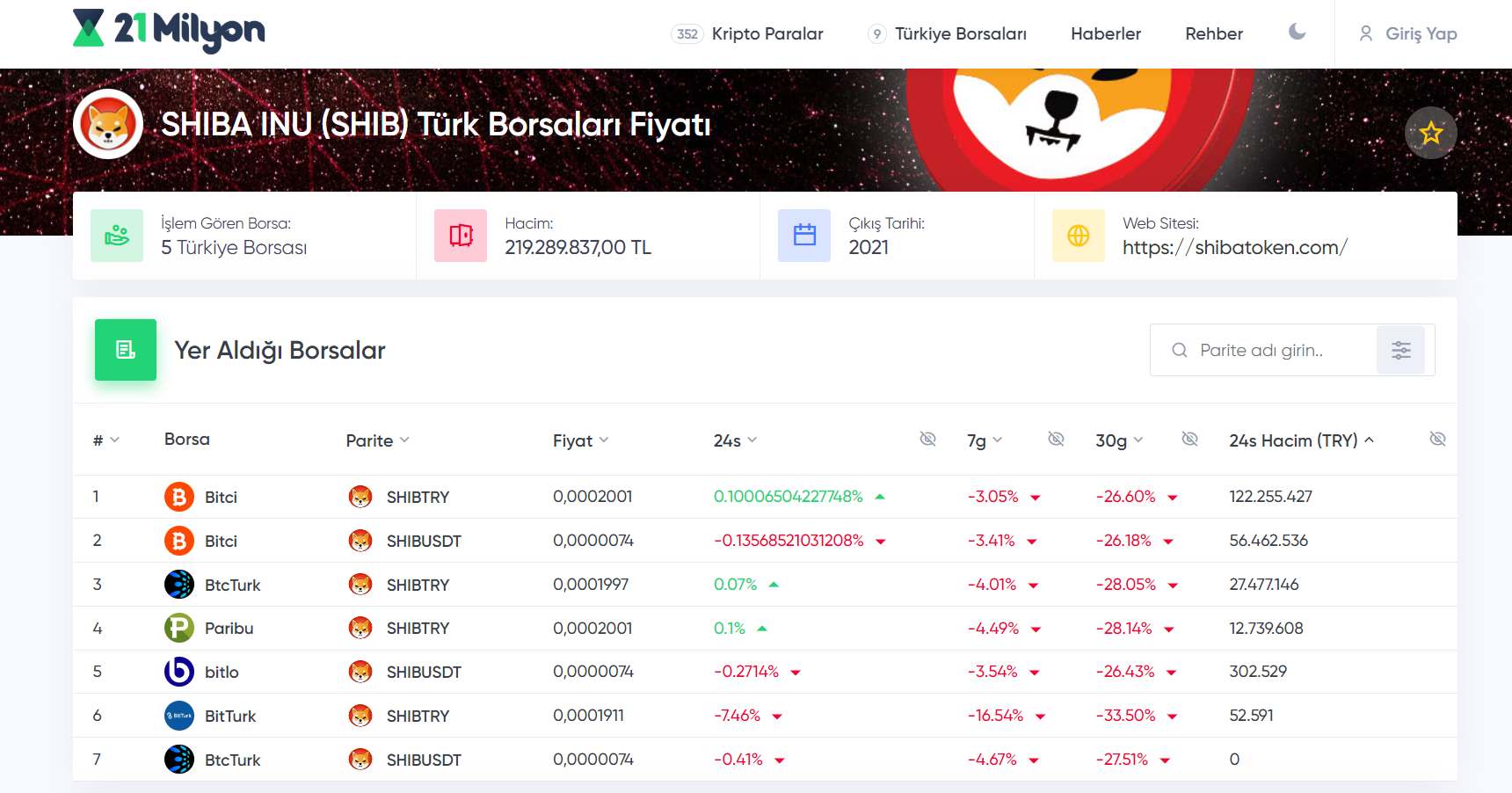Click SHIB icon beside SHIBUSDT in row 2
Screen dimensions: 1512x793
click(x=360, y=541)
